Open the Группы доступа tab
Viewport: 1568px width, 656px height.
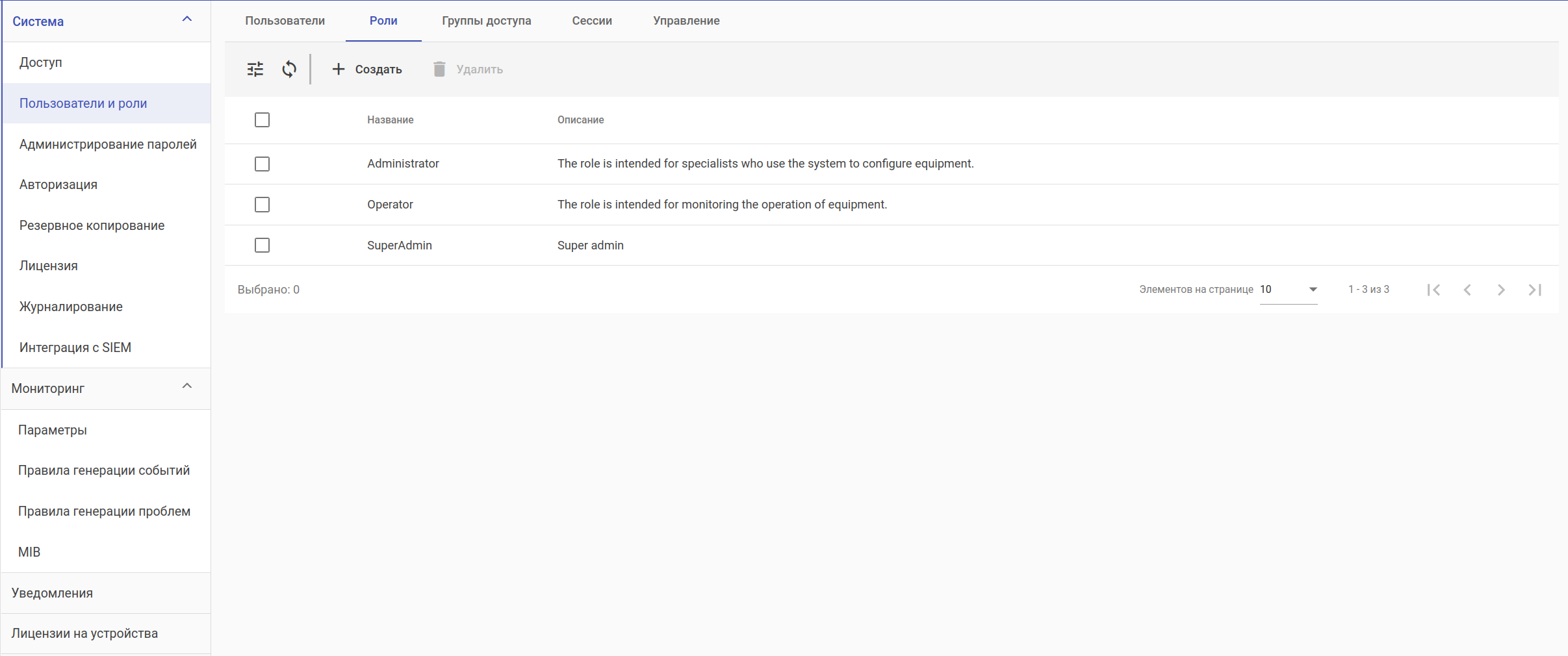486,21
